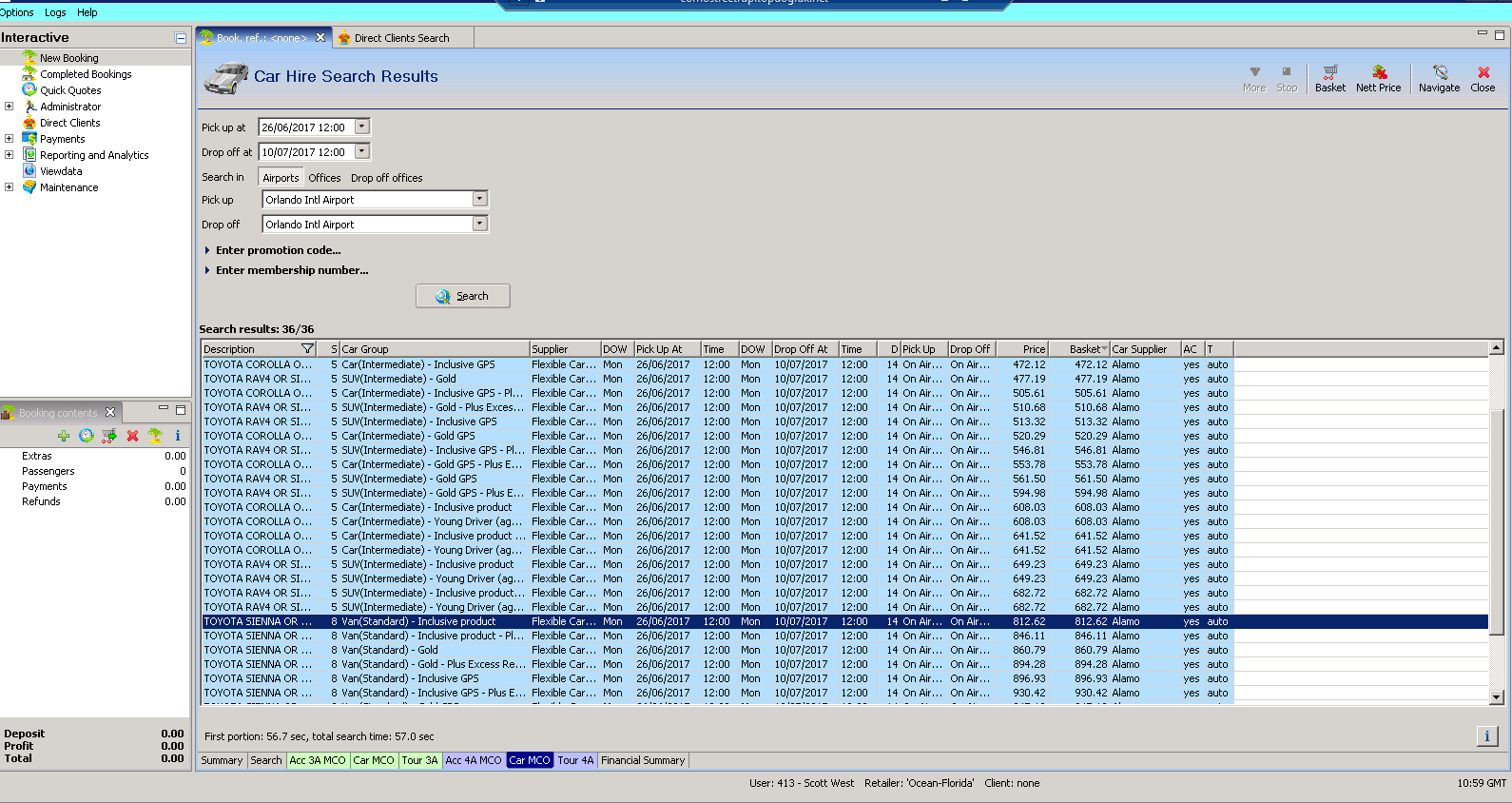The width and height of the screenshot is (1512, 803).
Task: Select the Drop off offices search-in tab
Action: (x=386, y=178)
